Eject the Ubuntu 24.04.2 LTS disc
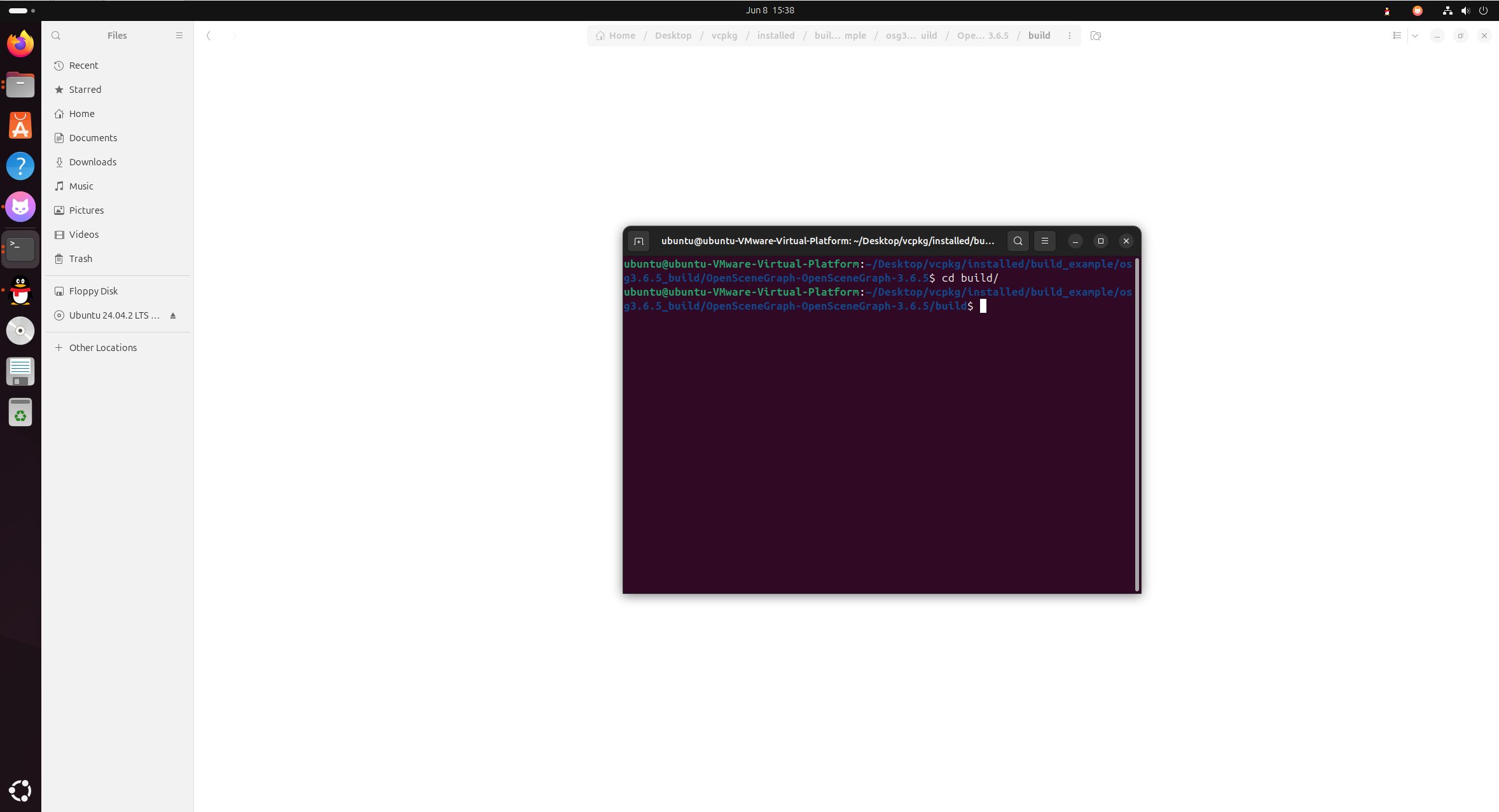This screenshot has width=1499, height=812. 173,315
